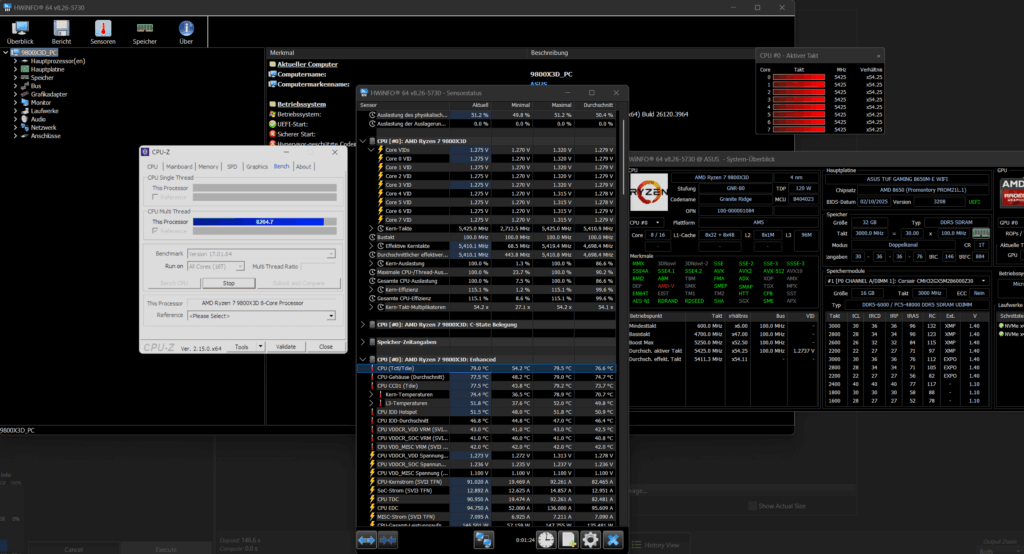Click the Bench CPU button in CPU-Z
The height and width of the screenshot is (554, 1024).
pos(174,283)
